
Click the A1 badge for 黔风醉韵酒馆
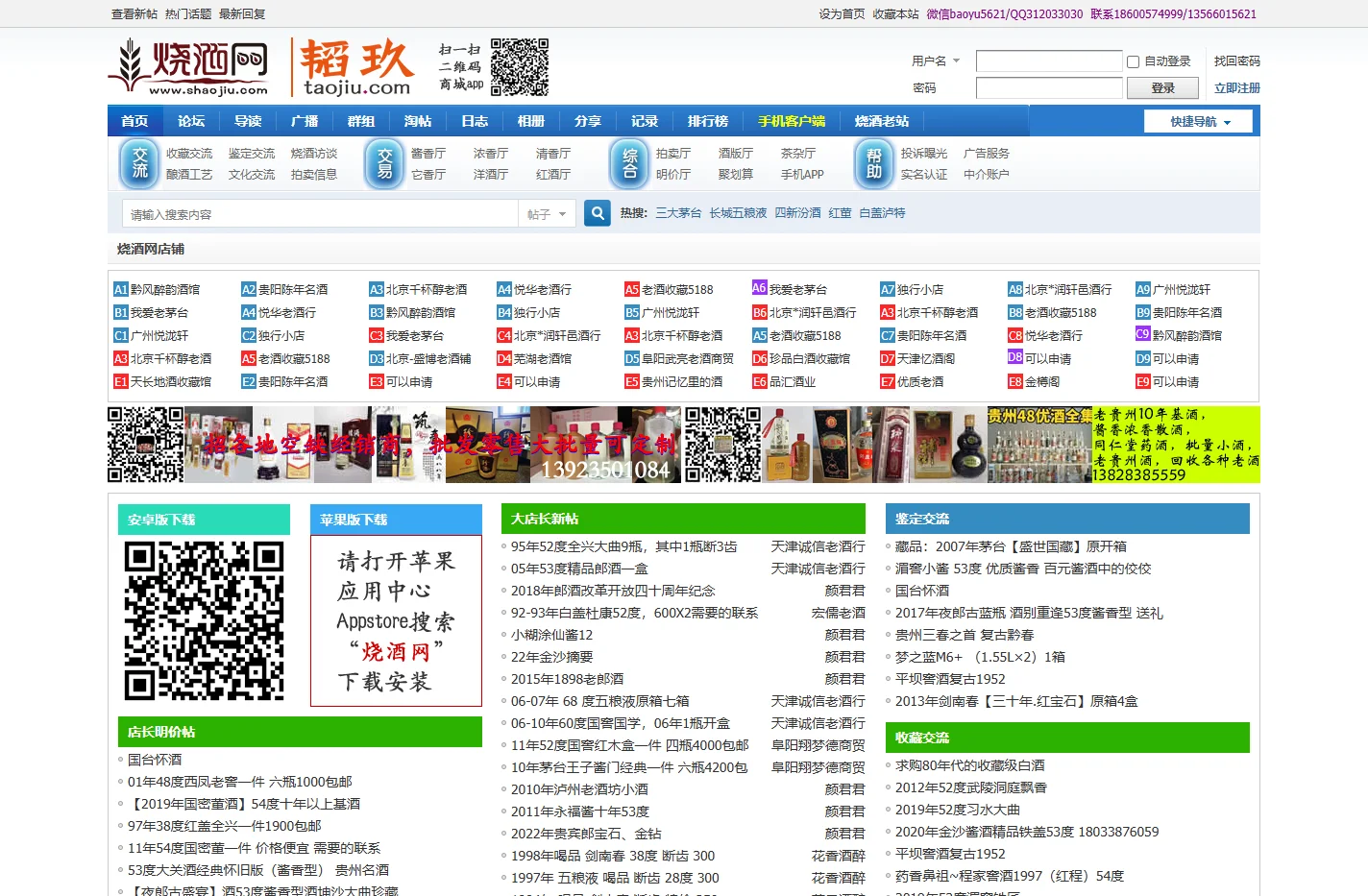(121, 289)
